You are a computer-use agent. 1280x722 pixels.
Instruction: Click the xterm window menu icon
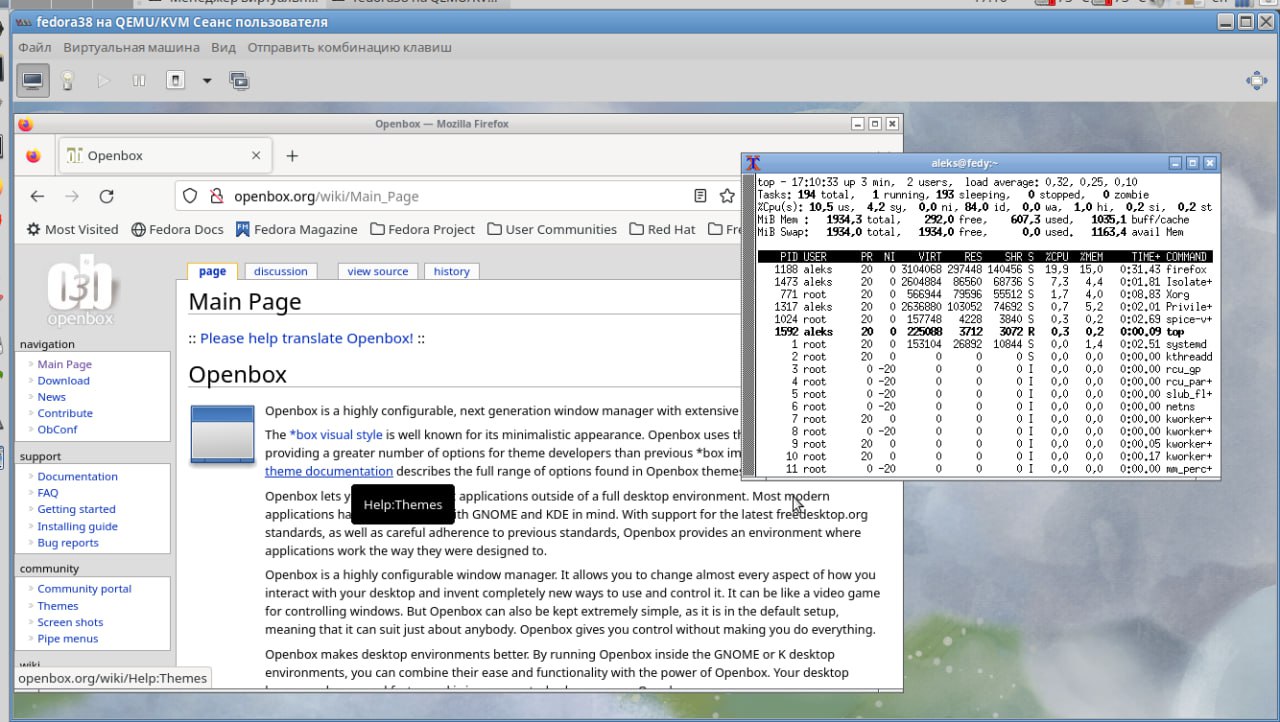click(754, 163)
